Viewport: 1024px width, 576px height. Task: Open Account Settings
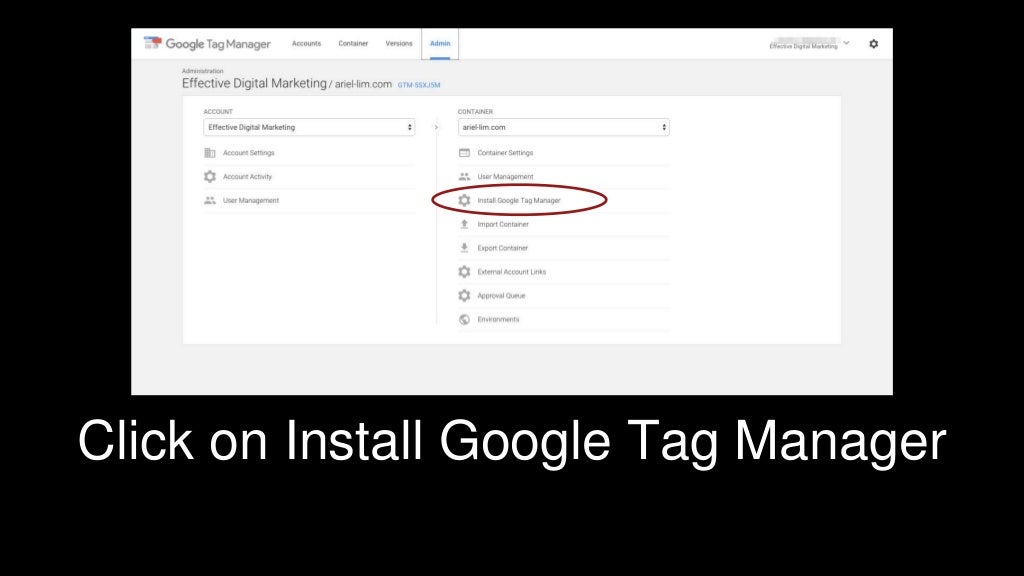[249, 153]
